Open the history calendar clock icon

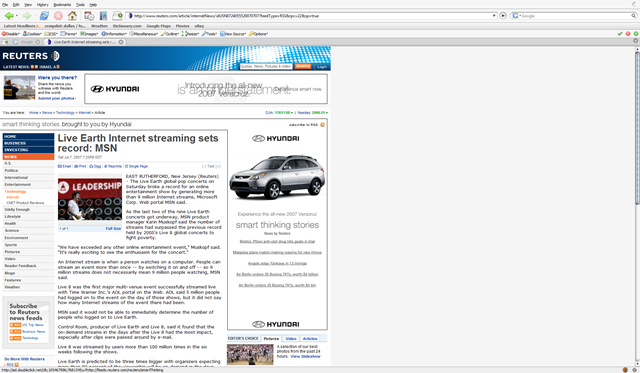click(x=89, y=16)
